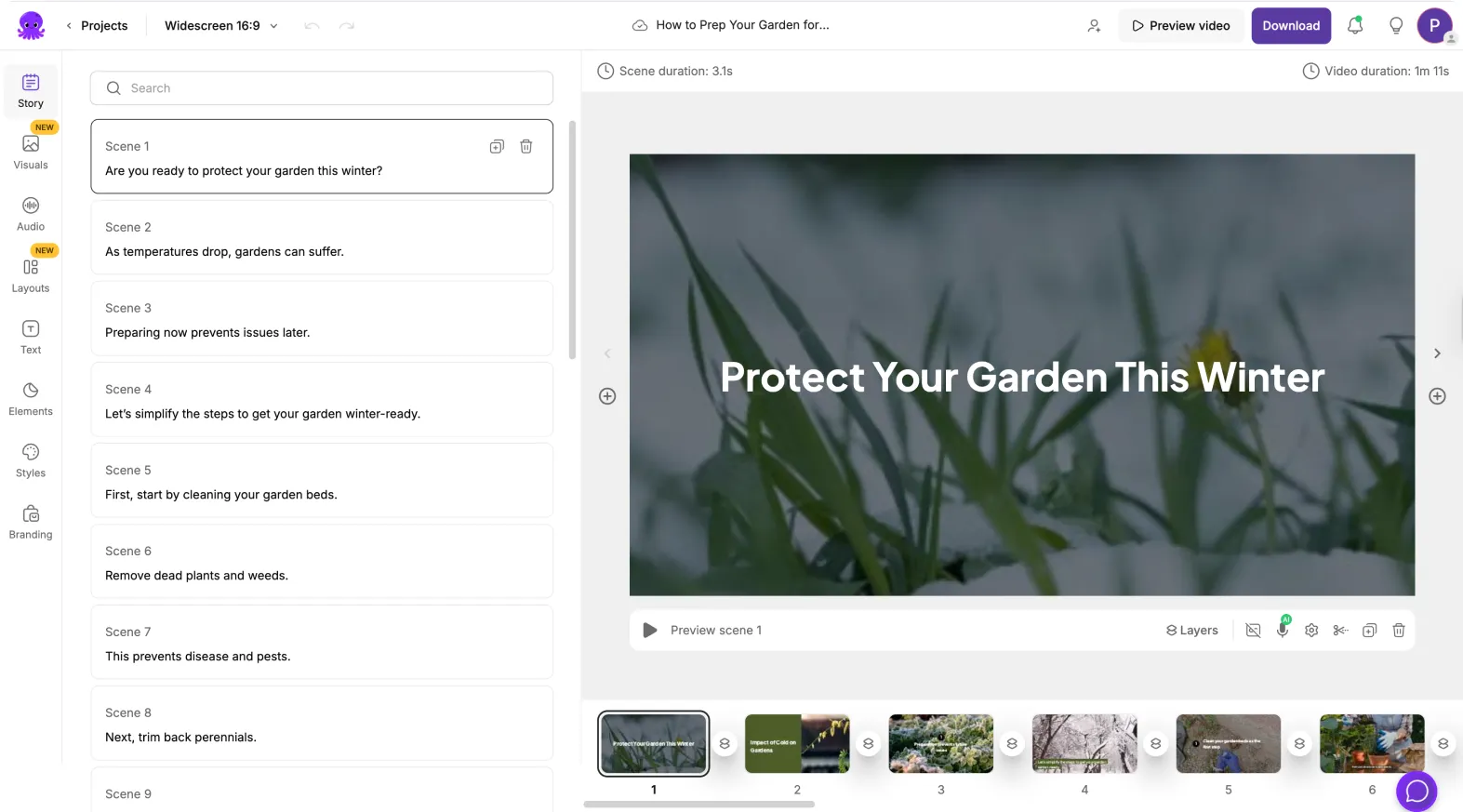Click the Download button
Screen dimensions: 1463x812
[x=1290, y=26]
